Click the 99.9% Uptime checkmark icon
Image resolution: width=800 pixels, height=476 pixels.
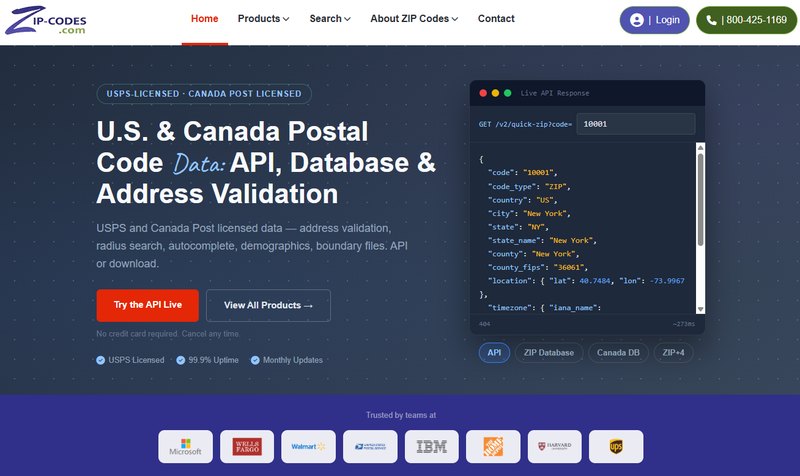coord(181,360)
